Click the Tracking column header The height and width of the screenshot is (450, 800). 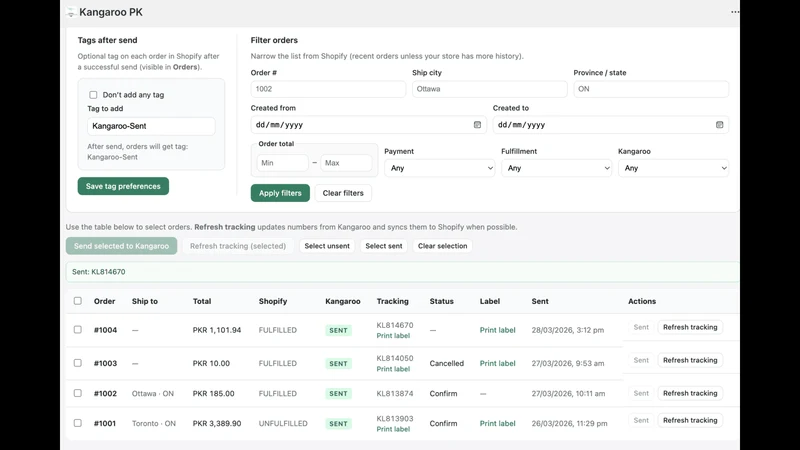[392, 301]
